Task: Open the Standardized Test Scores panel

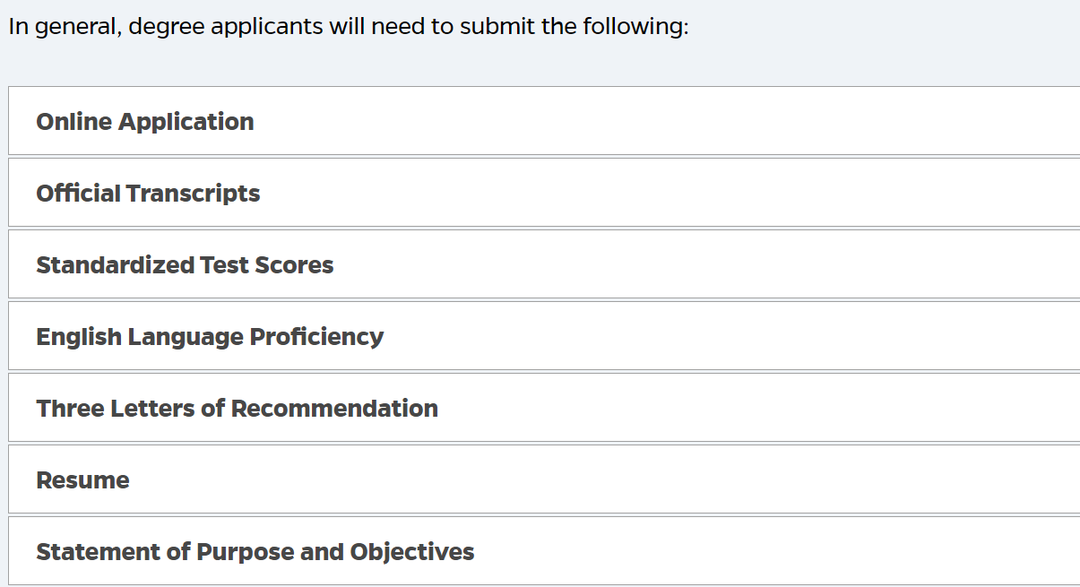Action: pyautogui.click(x=544, y=264)
